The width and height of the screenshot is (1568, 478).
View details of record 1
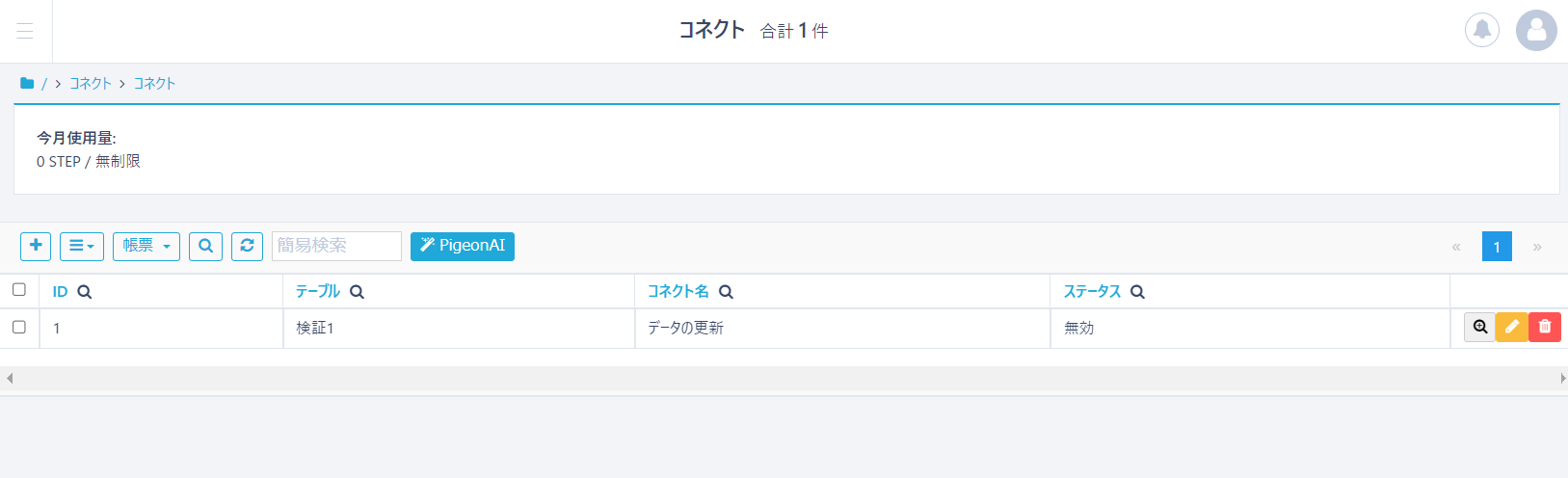click(1479, 328)
